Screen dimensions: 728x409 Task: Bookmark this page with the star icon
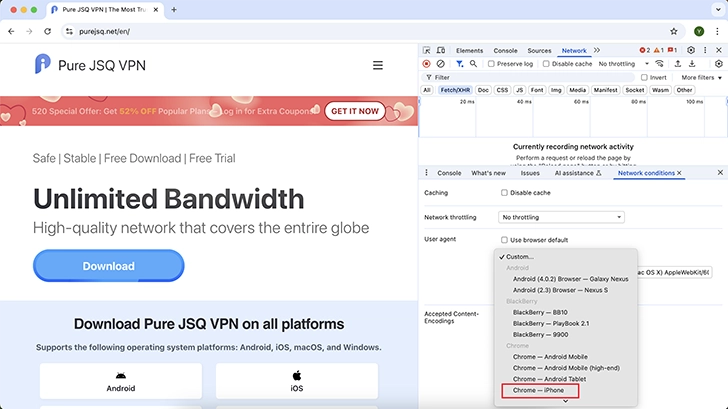(674, 32)
